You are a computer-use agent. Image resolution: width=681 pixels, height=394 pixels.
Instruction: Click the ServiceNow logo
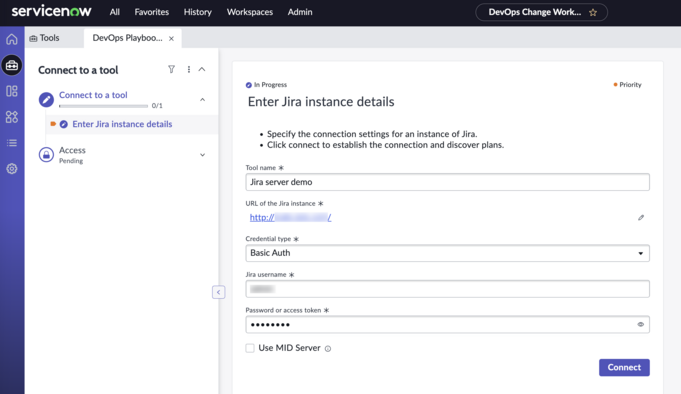tap(51, 12)
